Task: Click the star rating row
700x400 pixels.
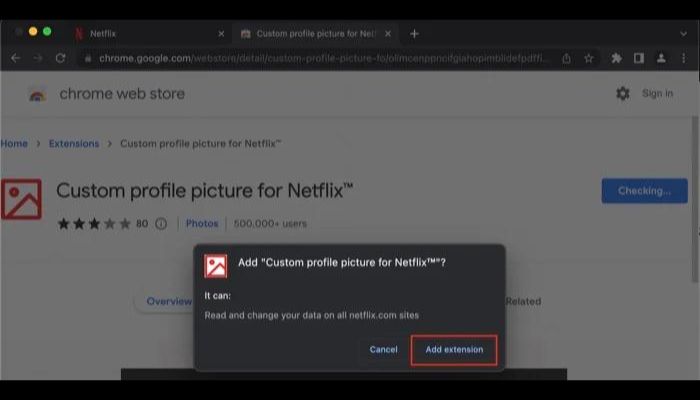Action: (x=94, y=224)
